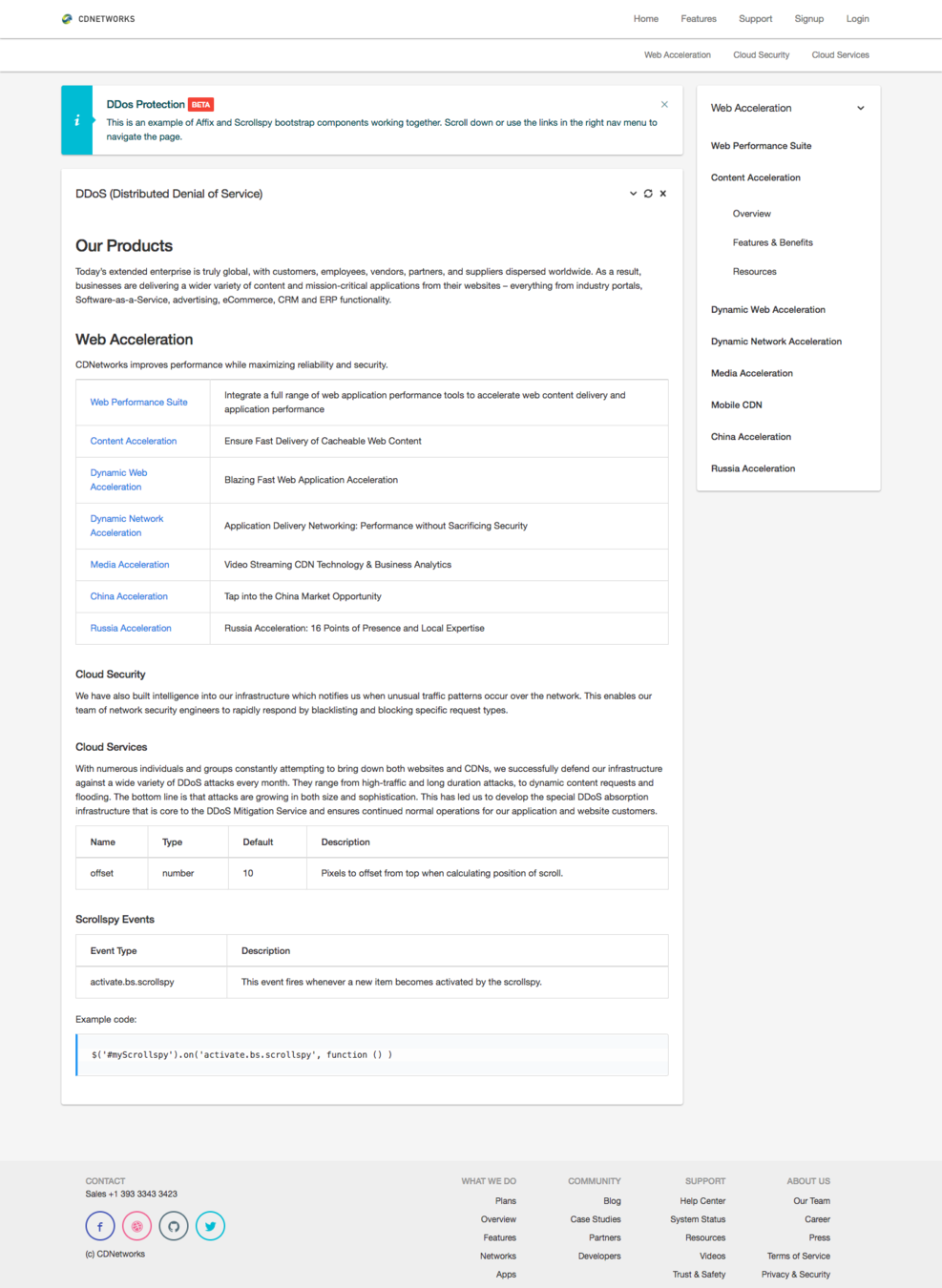Open Networks footer link

(498, 1257)
